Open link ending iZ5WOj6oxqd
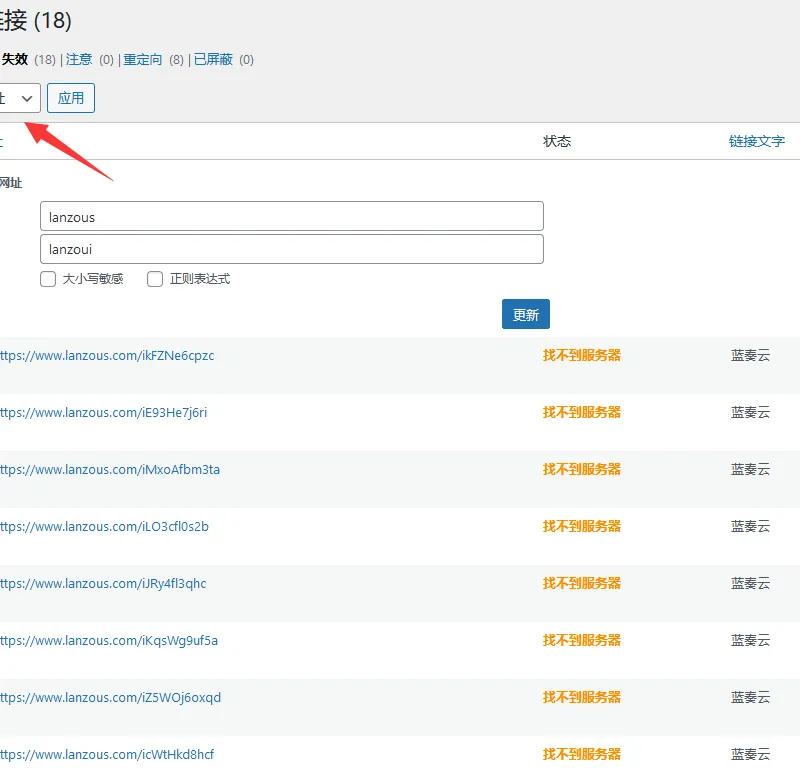Image resolution: width=800 pixels, height=780 pixels. coord(111,697)
